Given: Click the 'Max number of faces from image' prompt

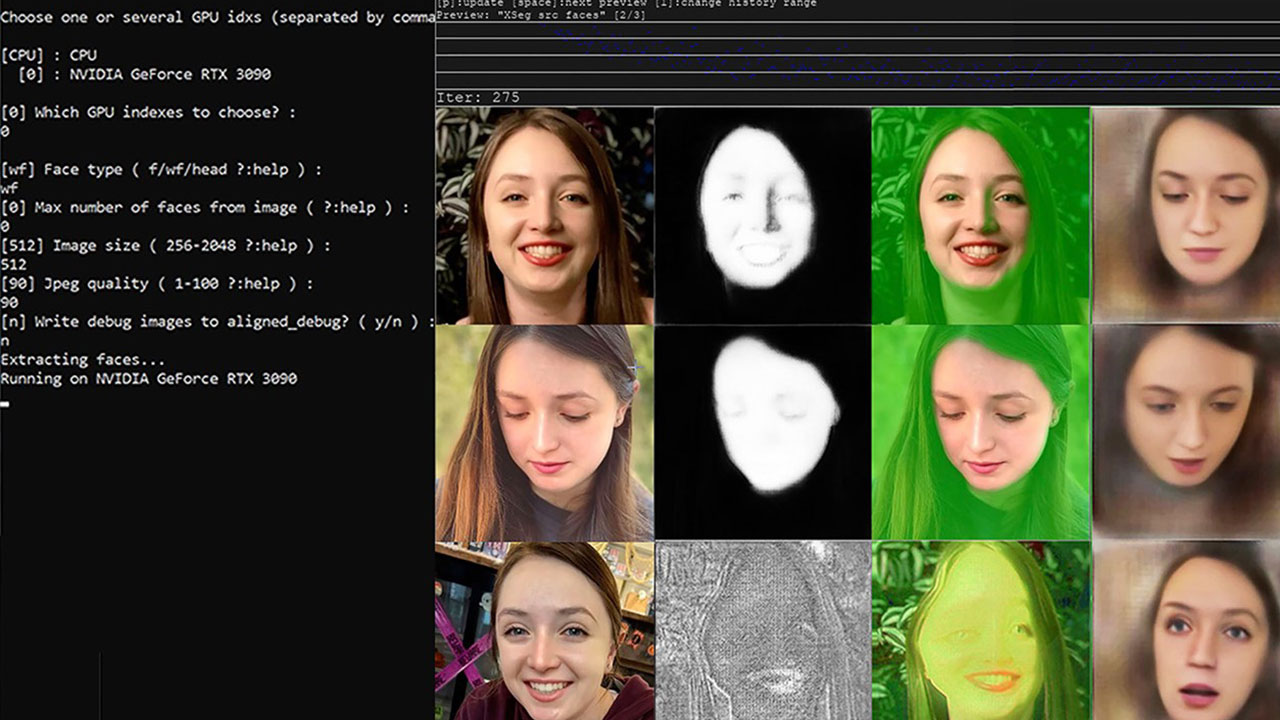Looking at the screenshot, I should pyautogui.click(x=205, y=207).
